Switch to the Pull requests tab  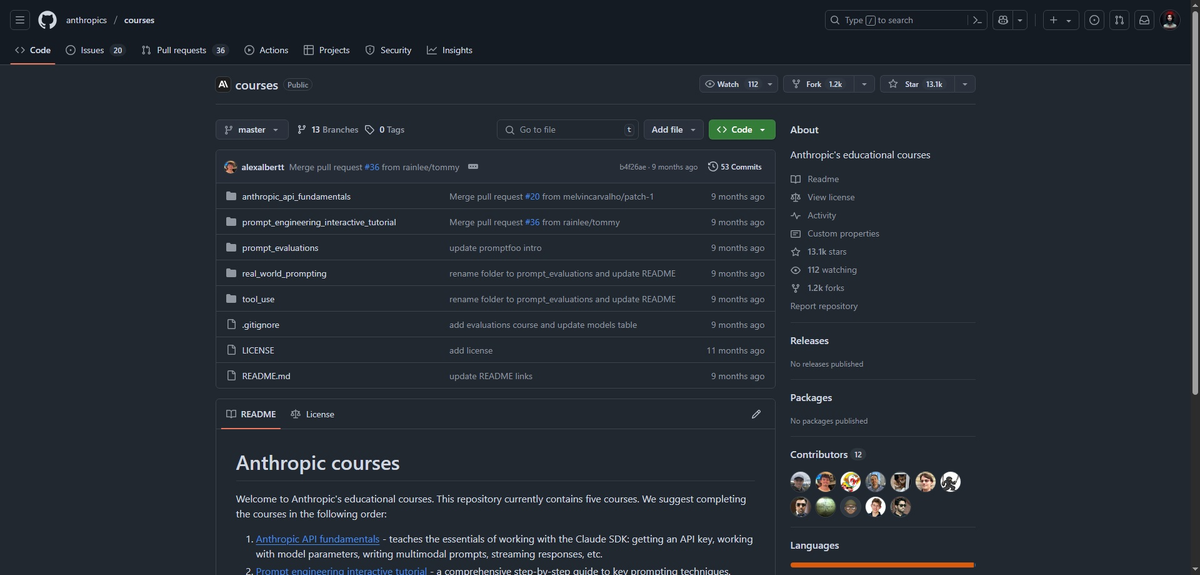[185, 50]
